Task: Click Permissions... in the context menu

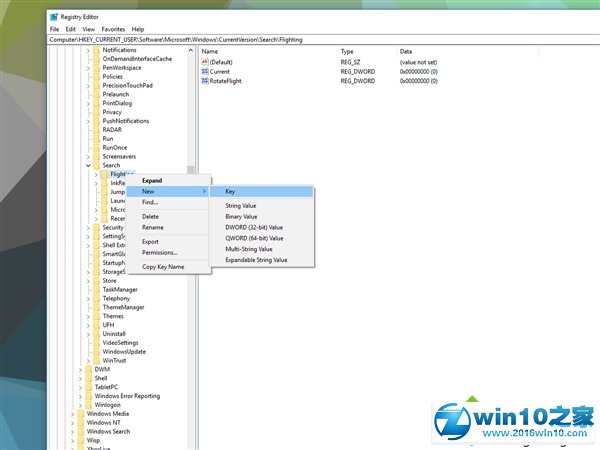Action: 159,252
